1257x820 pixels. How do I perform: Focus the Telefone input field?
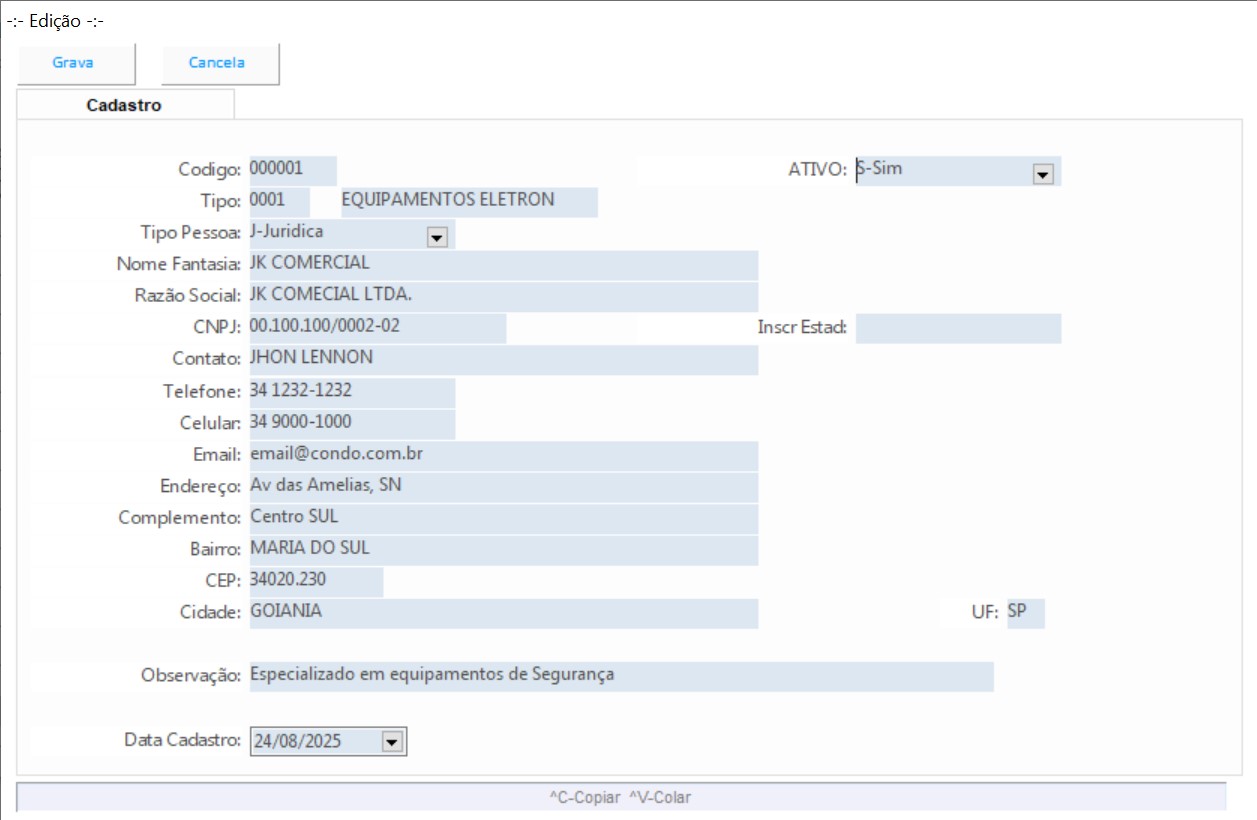(x=351, y=392)
